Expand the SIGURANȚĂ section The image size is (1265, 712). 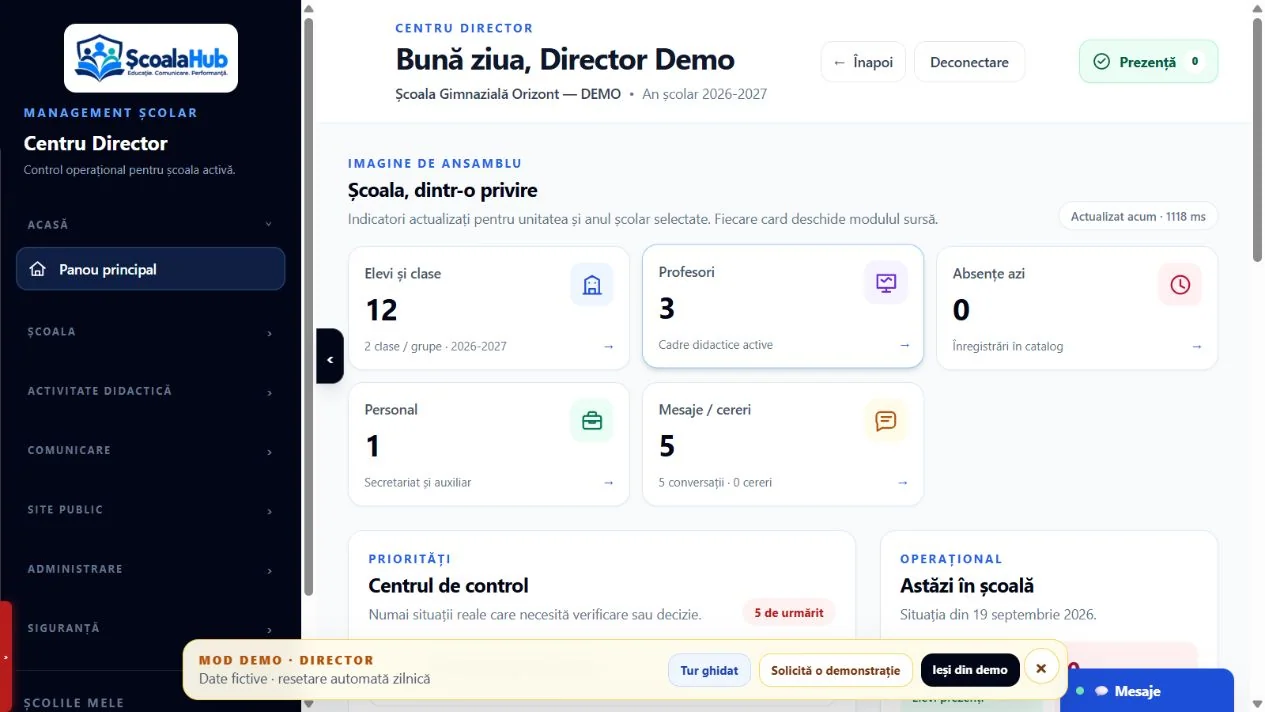pyautogui.click(x=150, y=628)
